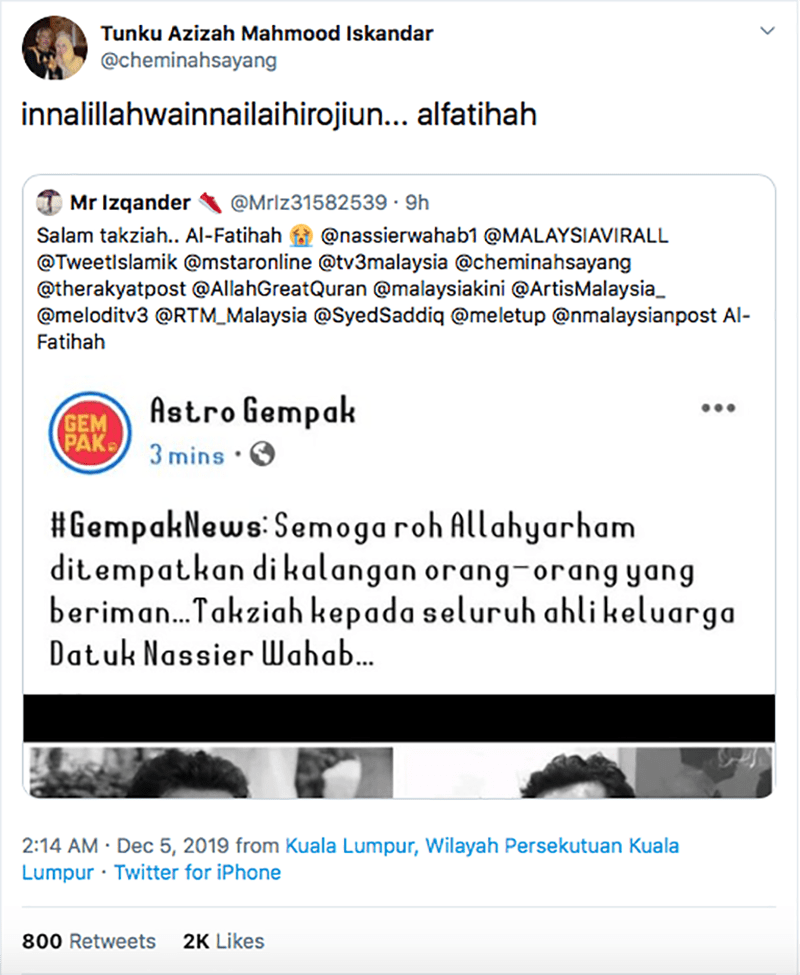This screenshot has width=800, height=975.
Task: Click the red sneaker emoji by Mr Izqander
Action: [210, 202]
